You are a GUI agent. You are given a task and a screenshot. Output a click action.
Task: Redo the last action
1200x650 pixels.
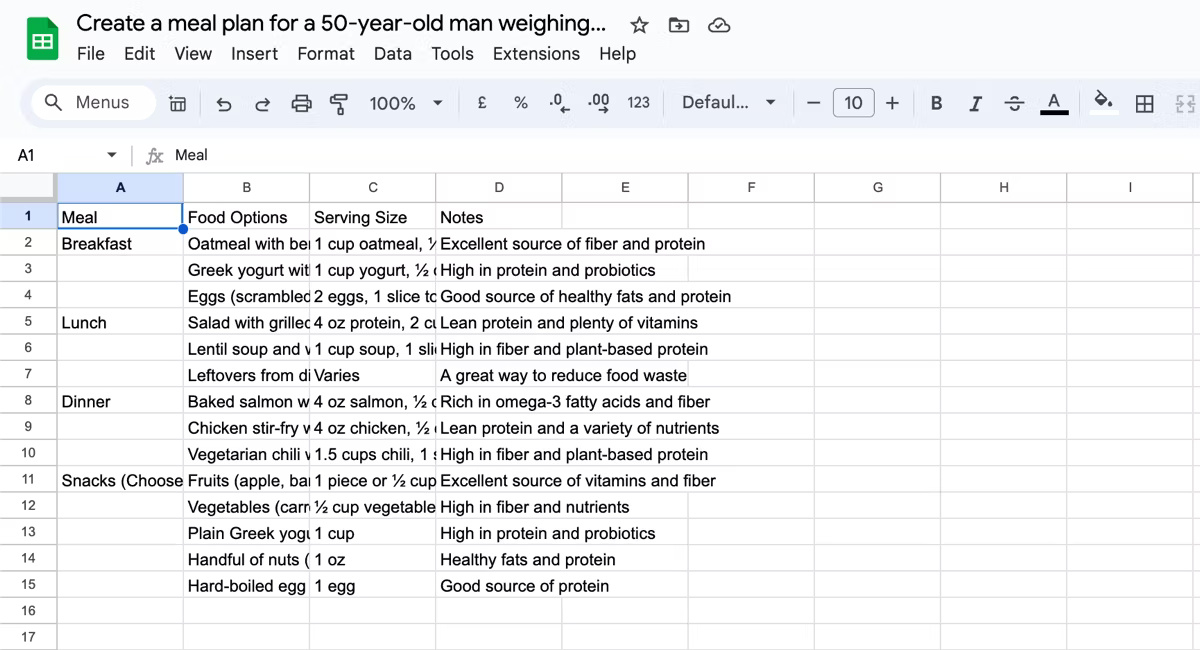pyautogui.click(x=262, y=102)
